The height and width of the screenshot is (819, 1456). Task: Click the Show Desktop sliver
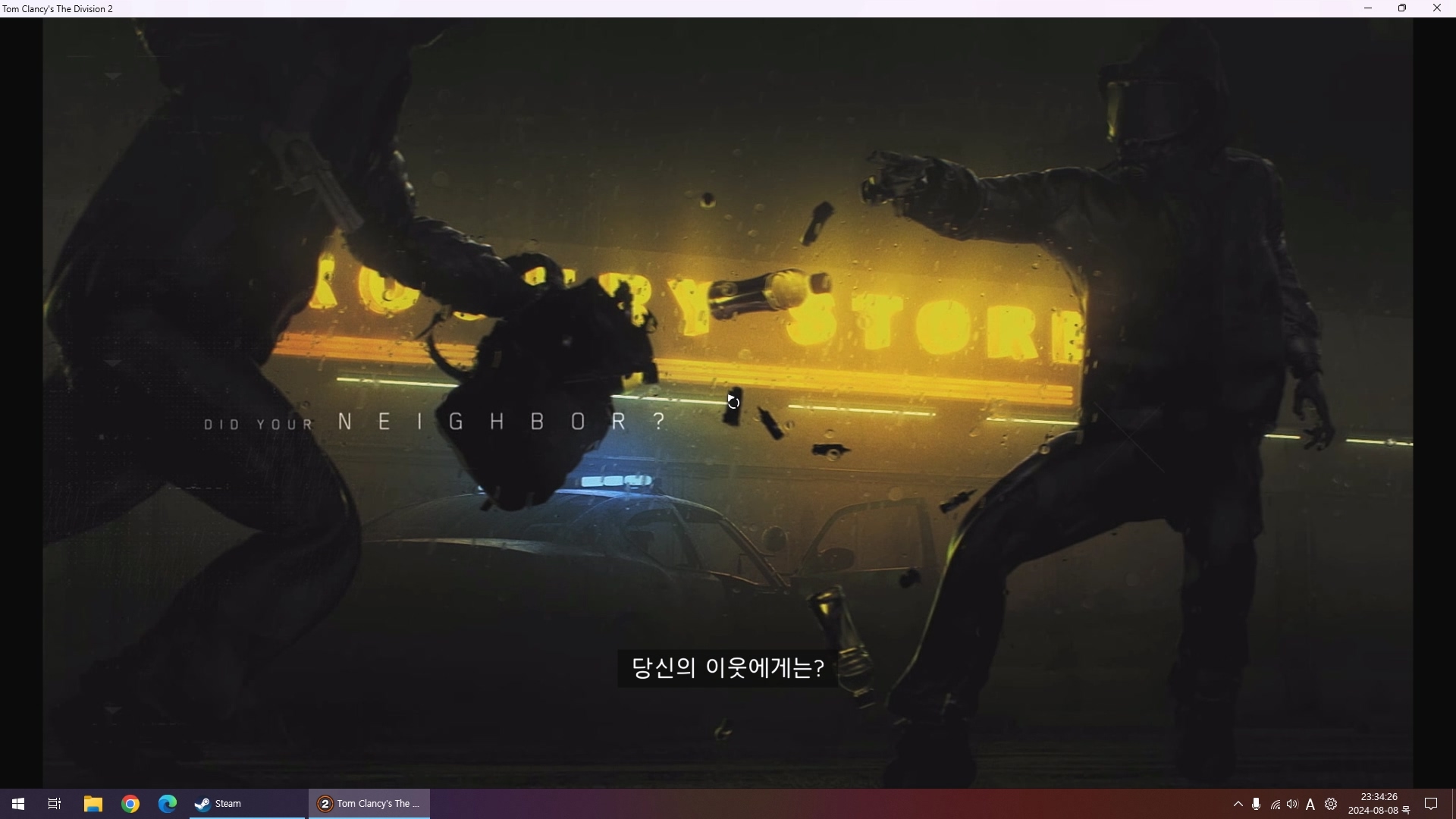[1453, 804]
